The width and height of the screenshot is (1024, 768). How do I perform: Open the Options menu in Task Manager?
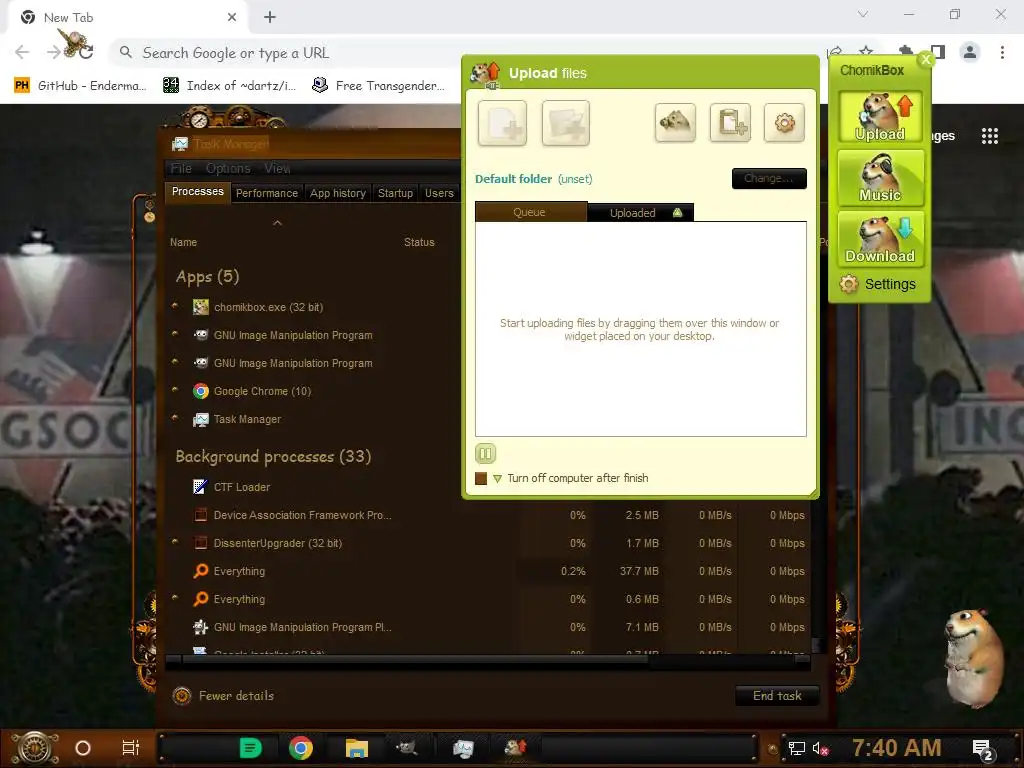point(228,168)
